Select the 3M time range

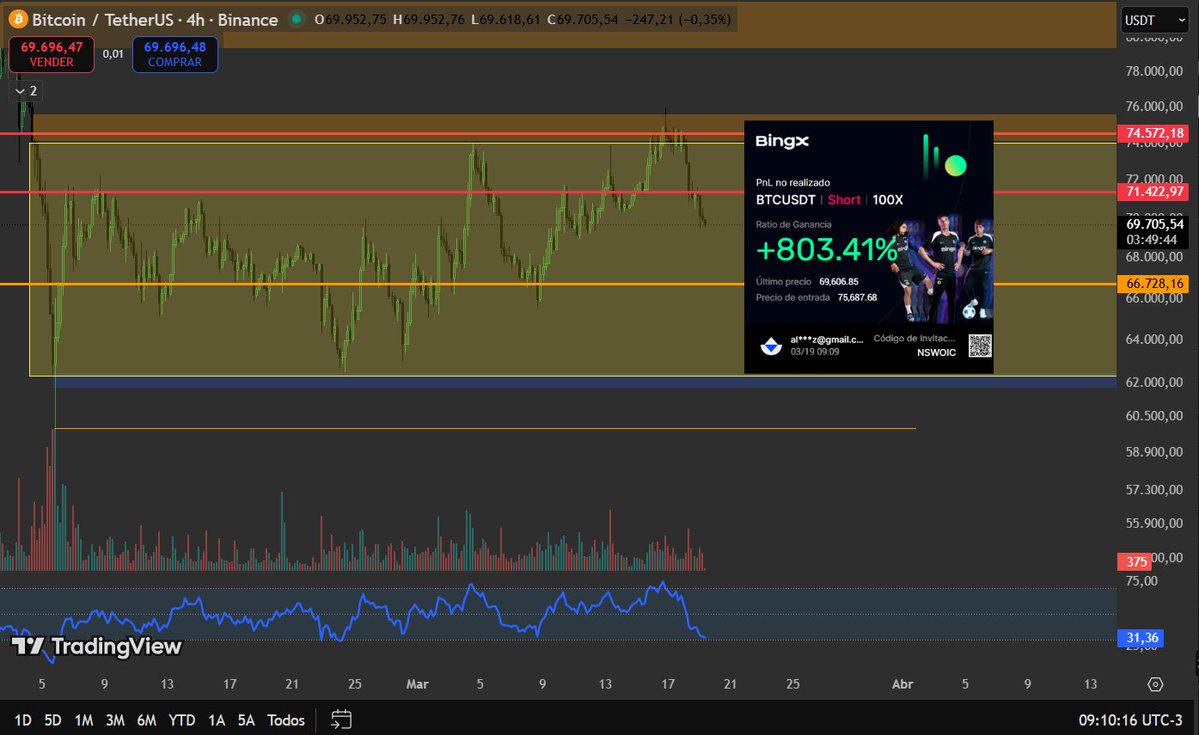pos(115,720)
